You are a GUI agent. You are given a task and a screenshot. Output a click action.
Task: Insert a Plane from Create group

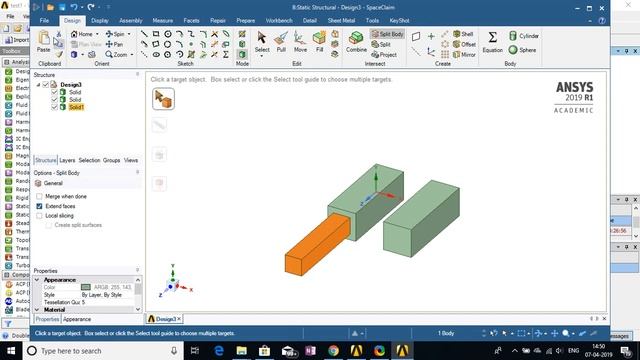[x=416, y=36]
